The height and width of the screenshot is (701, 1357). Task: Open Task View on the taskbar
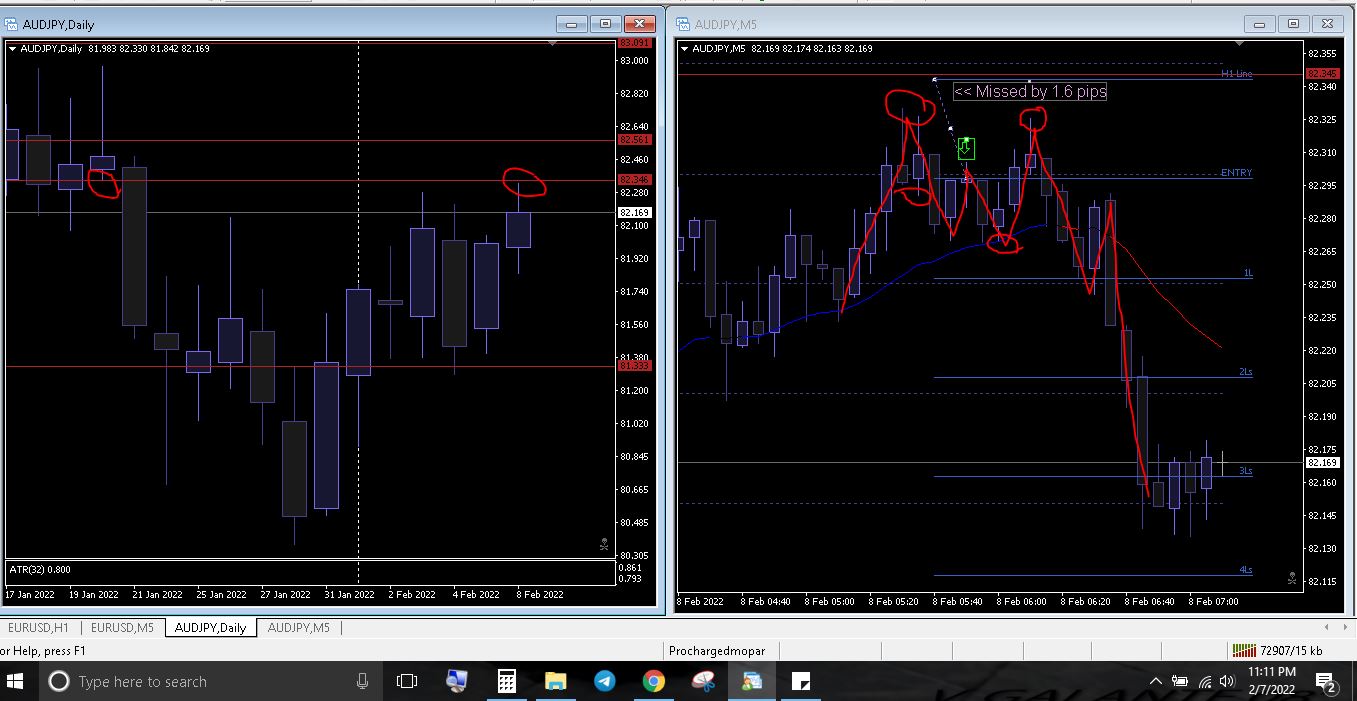coord(407,682)
